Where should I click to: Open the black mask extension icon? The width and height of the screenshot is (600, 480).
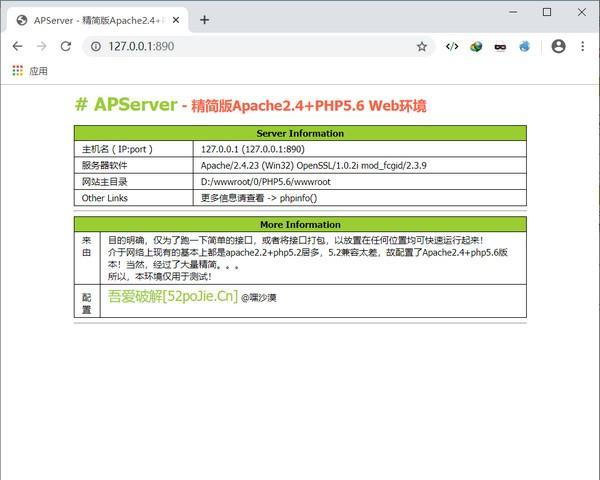click(500, 47)
